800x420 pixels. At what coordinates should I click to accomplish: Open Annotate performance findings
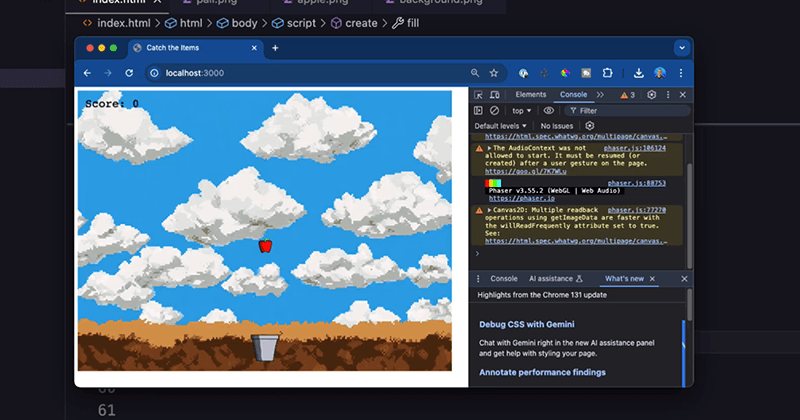pos(542,373)
